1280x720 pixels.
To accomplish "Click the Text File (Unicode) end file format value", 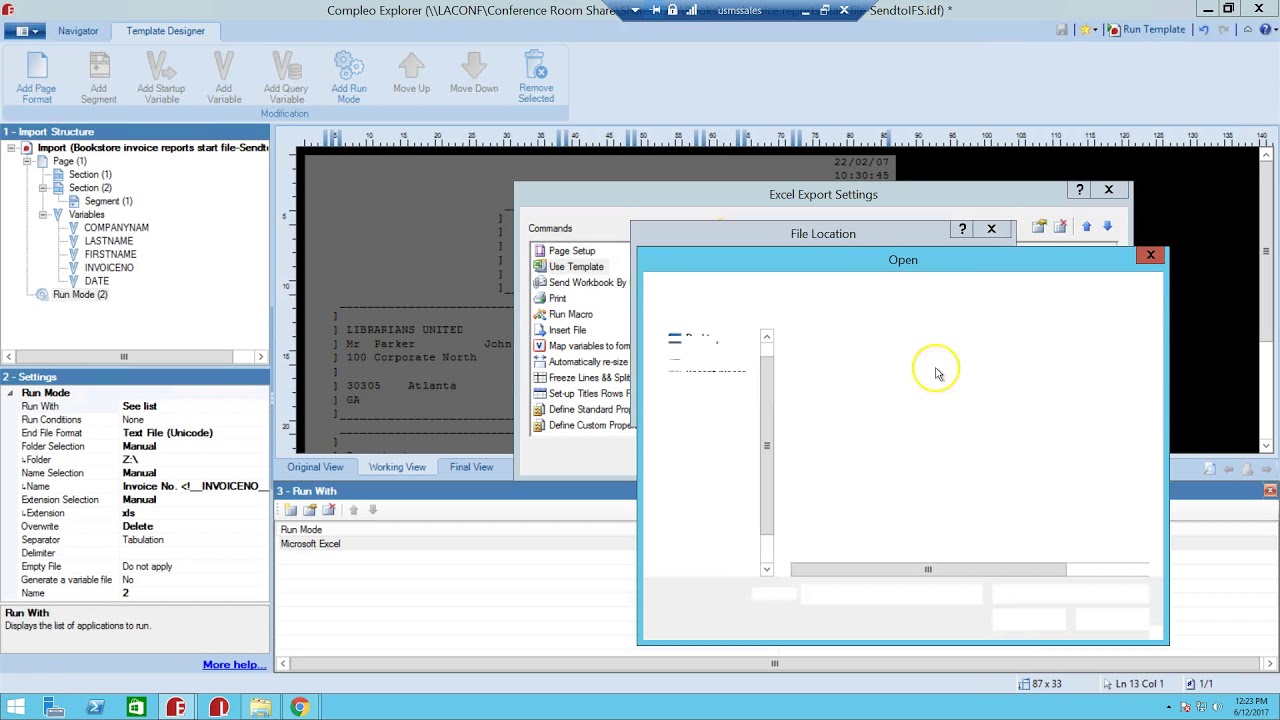I will click(168, 433).
